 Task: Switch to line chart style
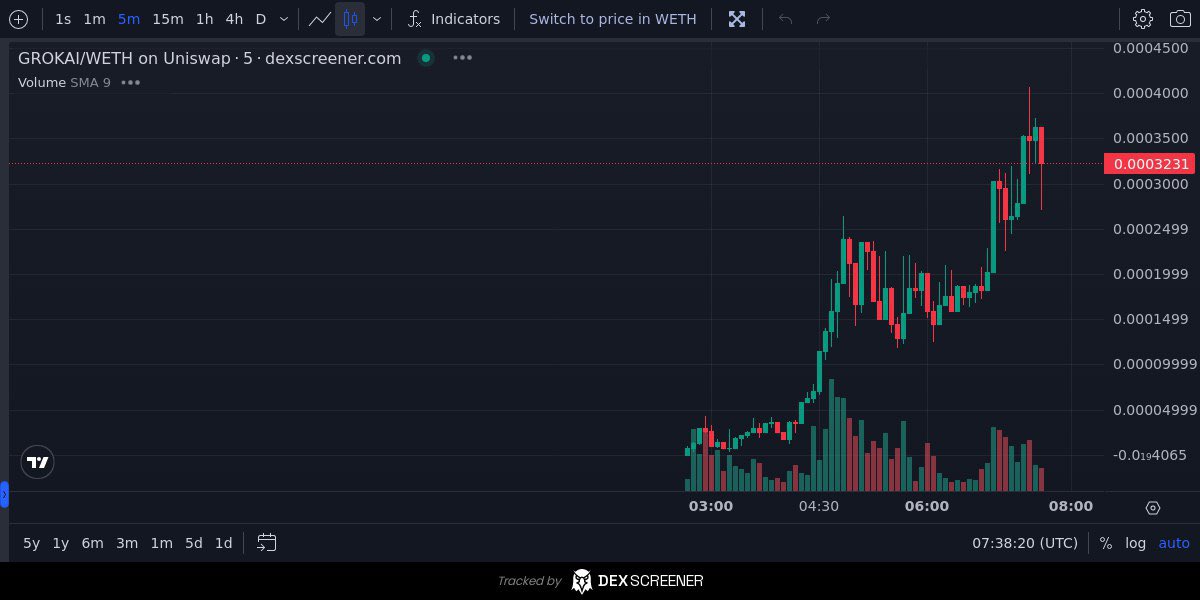point(319,19)
